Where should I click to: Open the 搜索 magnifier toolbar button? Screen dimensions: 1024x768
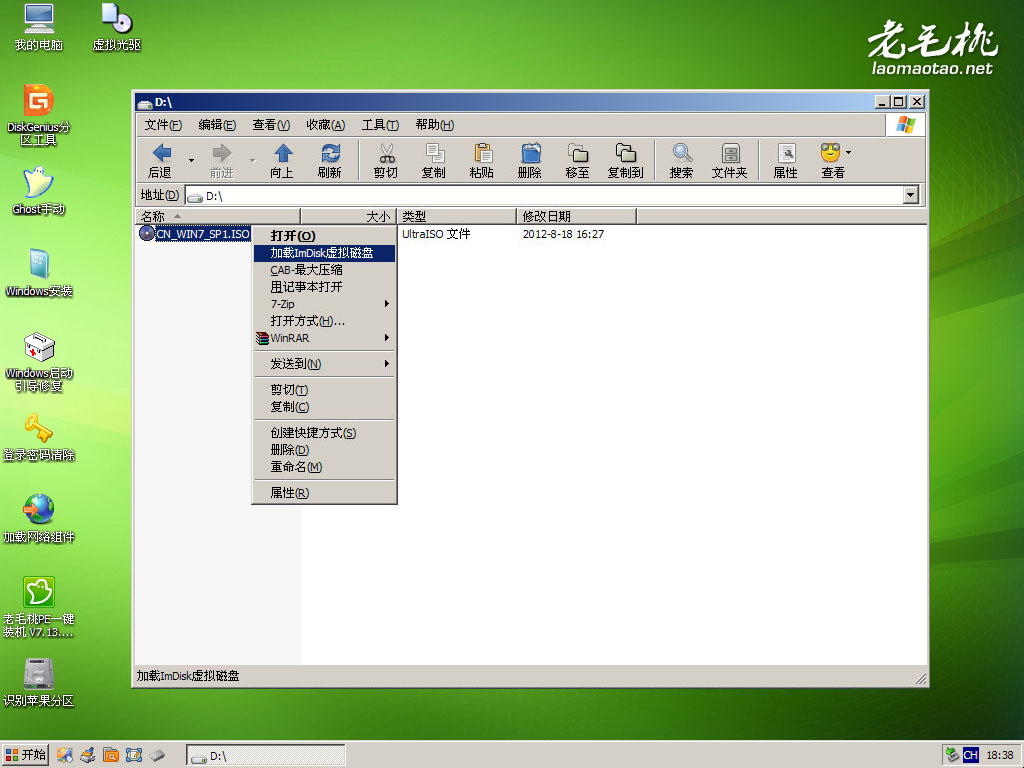681,161
